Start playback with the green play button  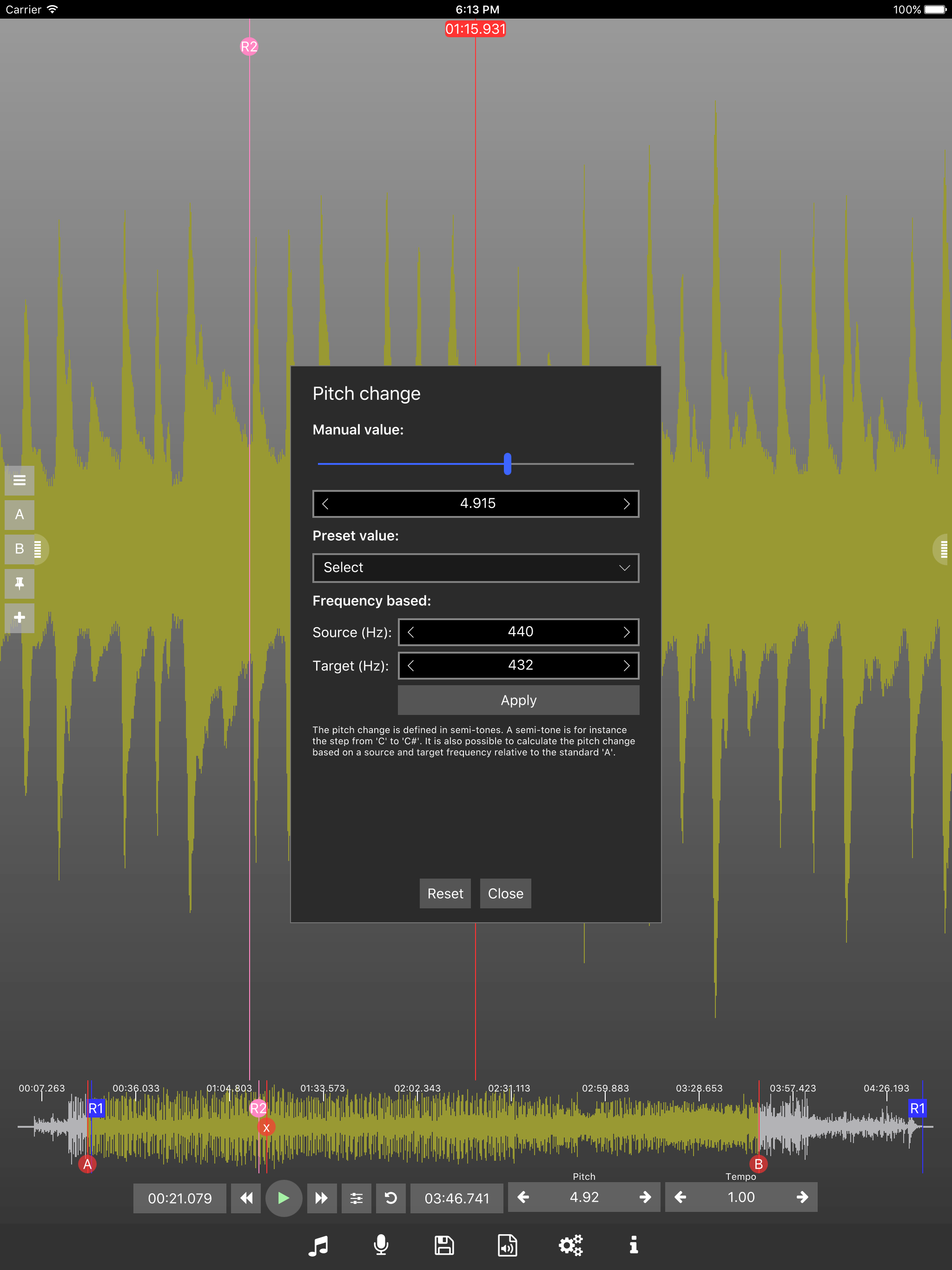click(x=284, y=1197)
